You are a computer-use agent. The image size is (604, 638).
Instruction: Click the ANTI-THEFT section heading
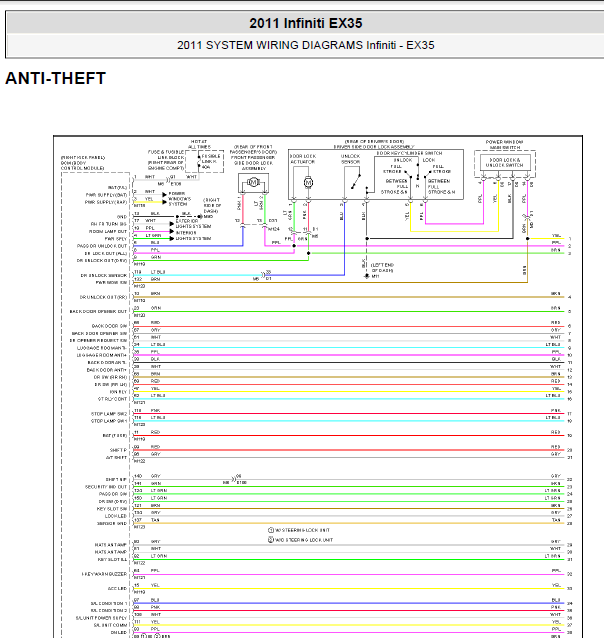55,78
